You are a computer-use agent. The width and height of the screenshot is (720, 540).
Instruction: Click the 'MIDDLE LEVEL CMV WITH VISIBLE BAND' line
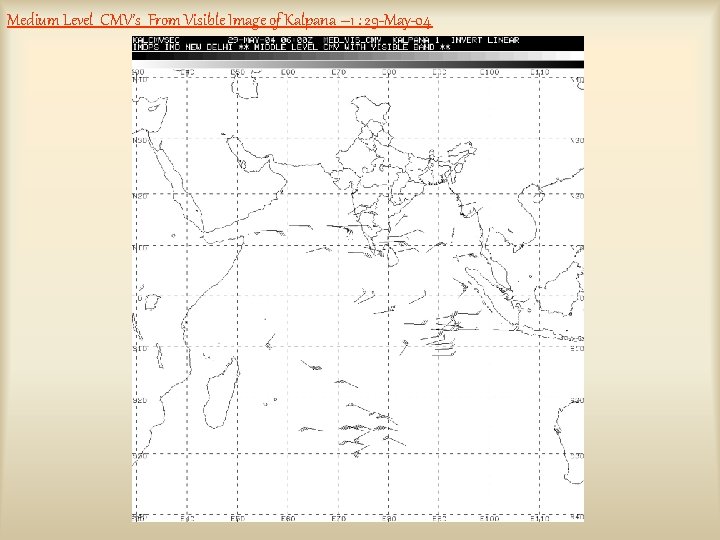coord(344,47)
